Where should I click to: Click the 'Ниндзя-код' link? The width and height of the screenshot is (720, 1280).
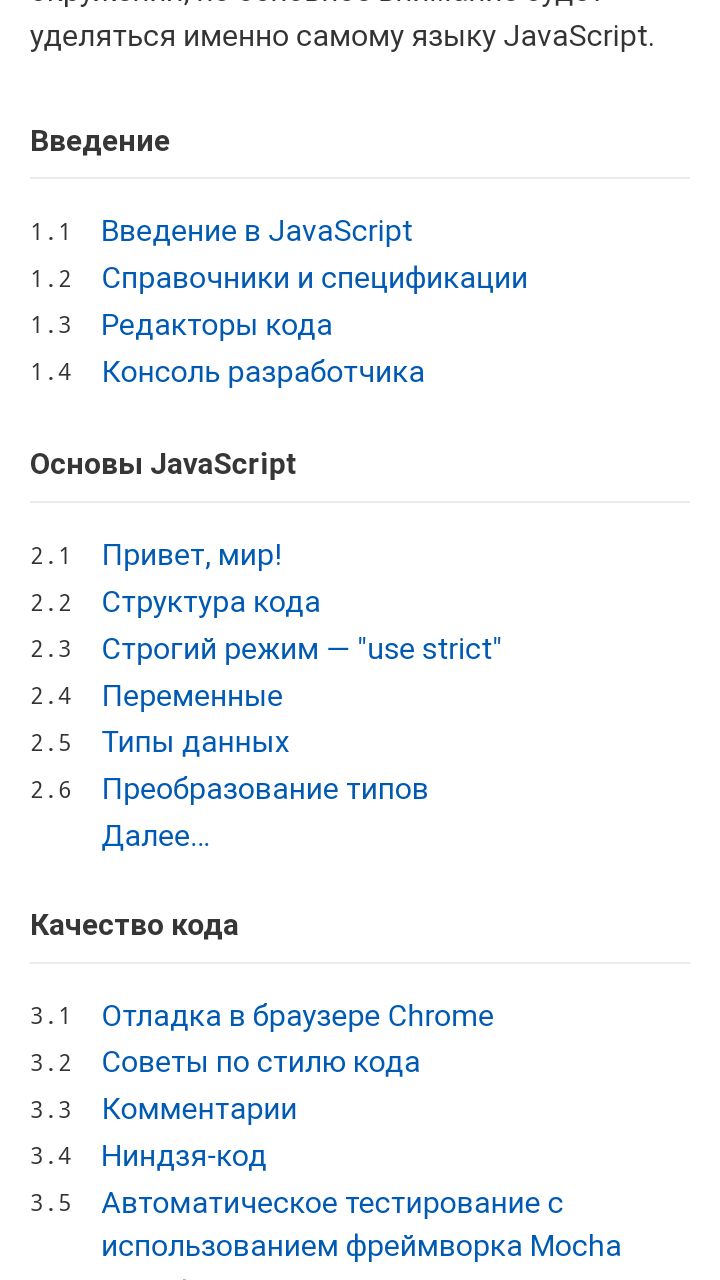tap(184, 1156)
